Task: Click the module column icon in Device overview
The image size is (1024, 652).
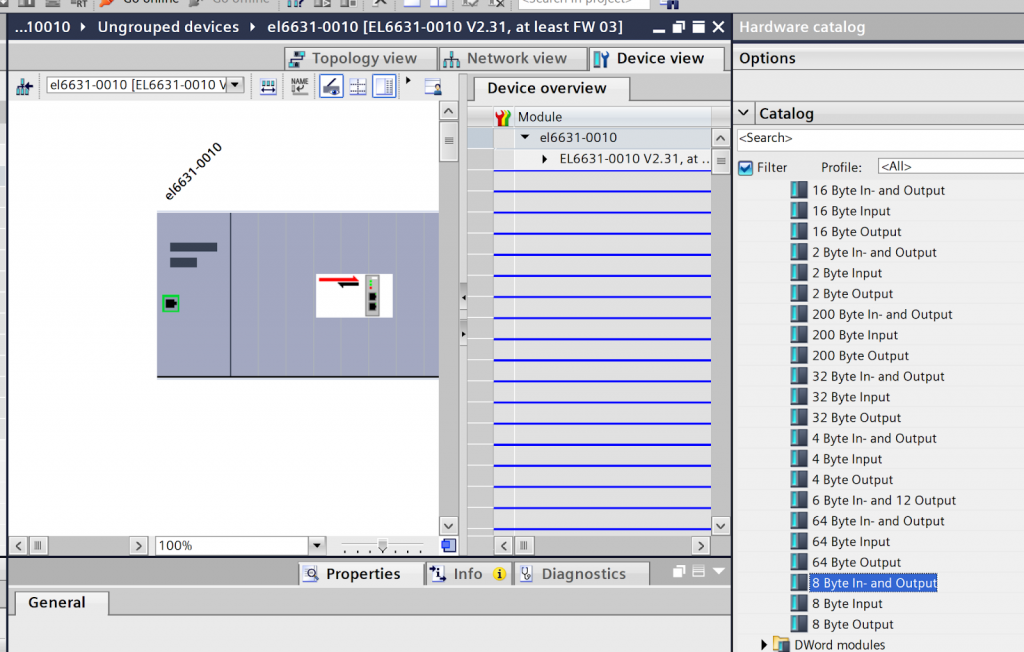Action: pos(503,117)
